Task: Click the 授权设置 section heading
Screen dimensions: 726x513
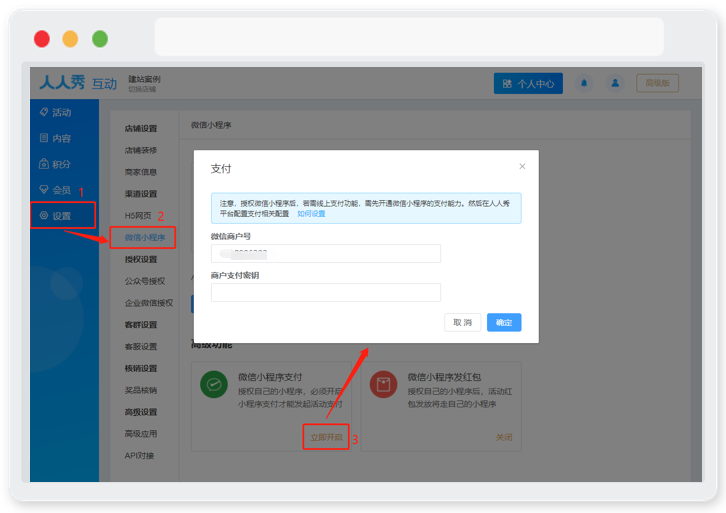Action: coord(141,260)
